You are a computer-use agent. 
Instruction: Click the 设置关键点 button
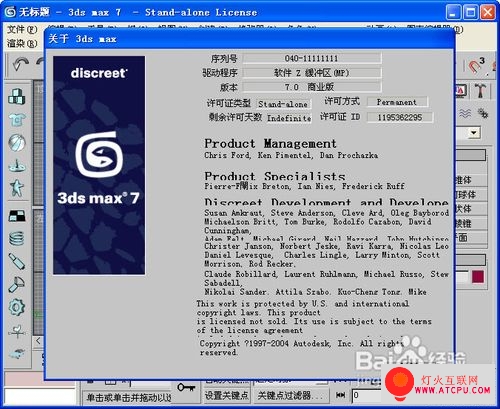click(x=227, y=395)
